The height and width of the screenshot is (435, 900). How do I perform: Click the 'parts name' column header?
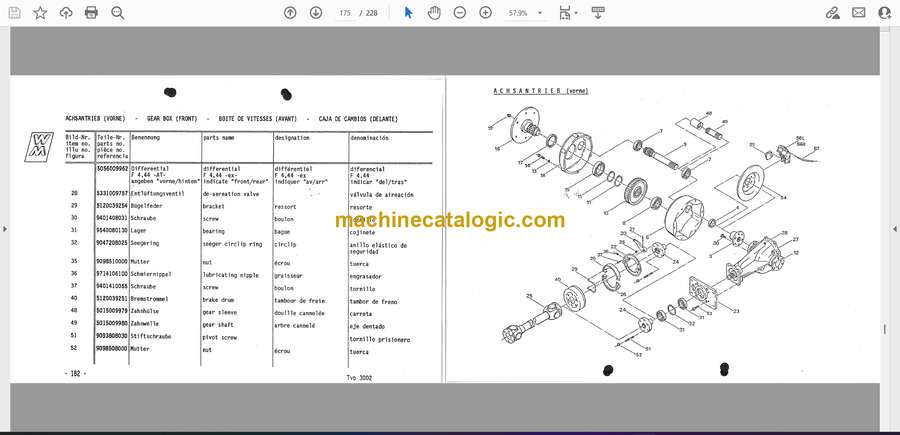(219, 138)
